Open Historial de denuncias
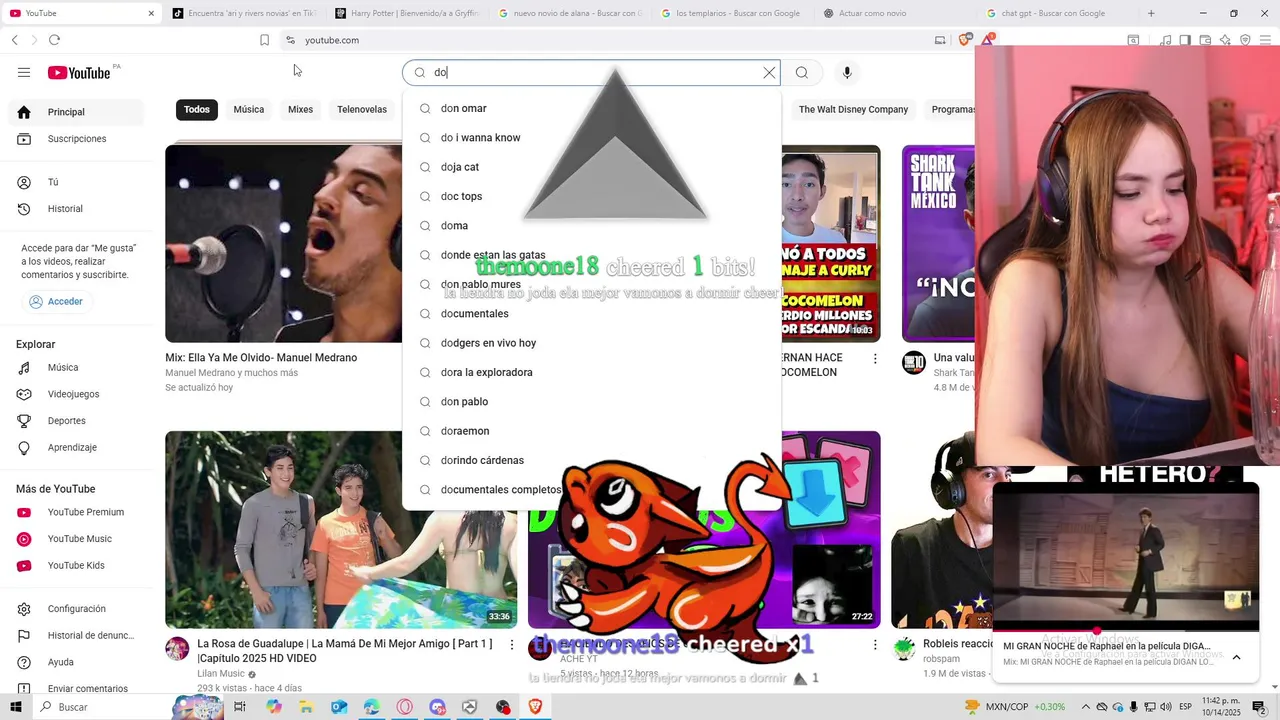1280x720 pixels. (x=78, y=636)
